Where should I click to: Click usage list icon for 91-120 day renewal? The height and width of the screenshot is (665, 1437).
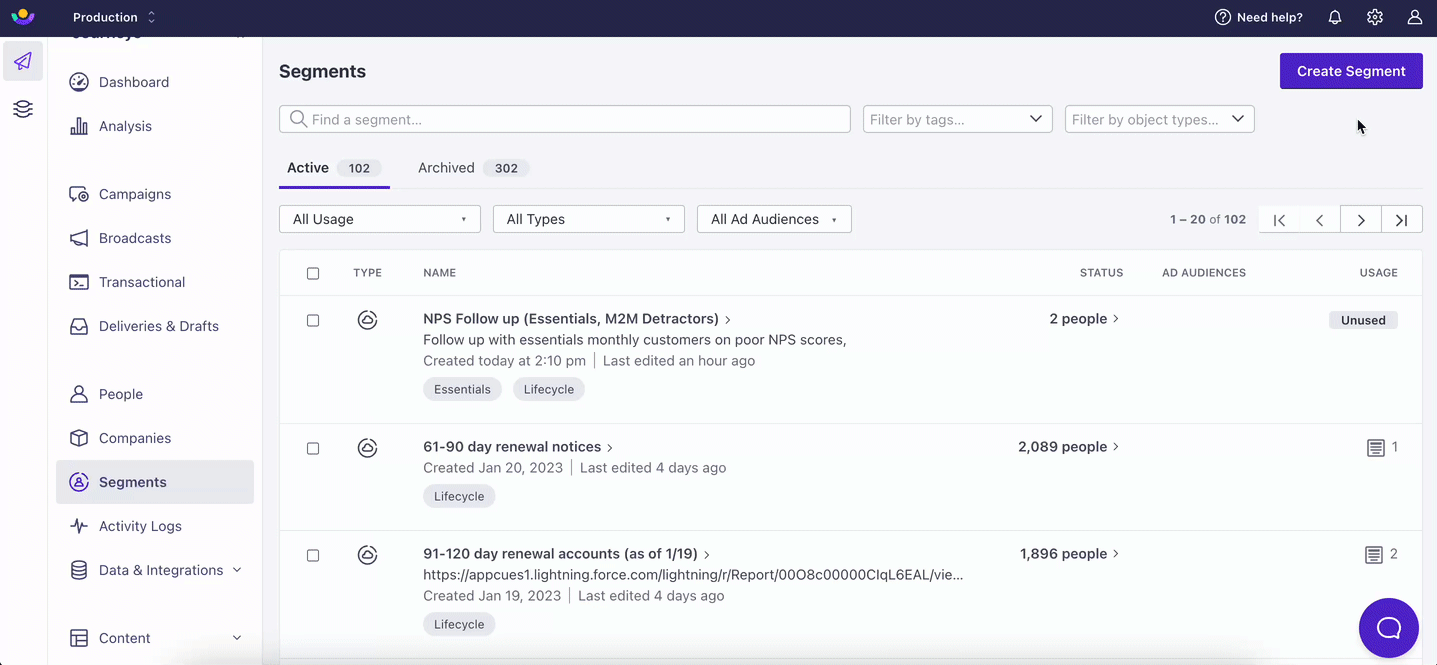coord(1375,555)
